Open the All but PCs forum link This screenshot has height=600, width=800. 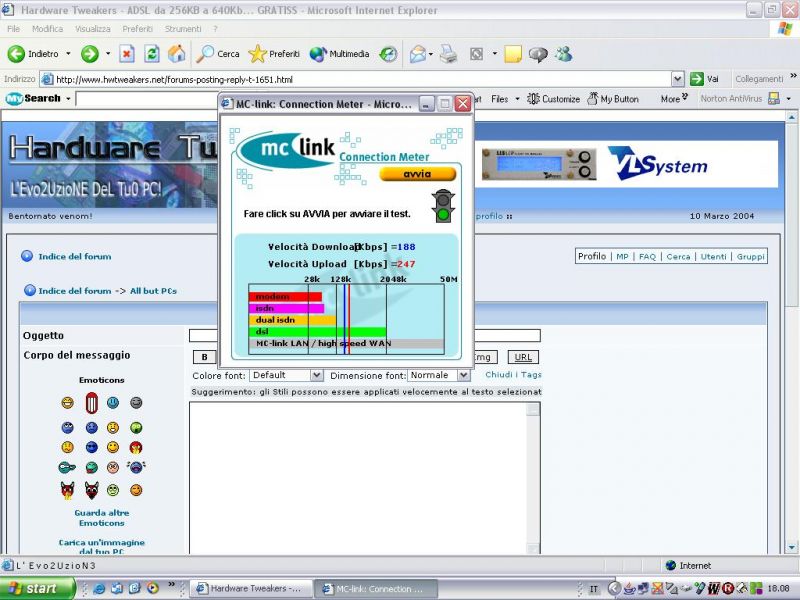[153, 291]
